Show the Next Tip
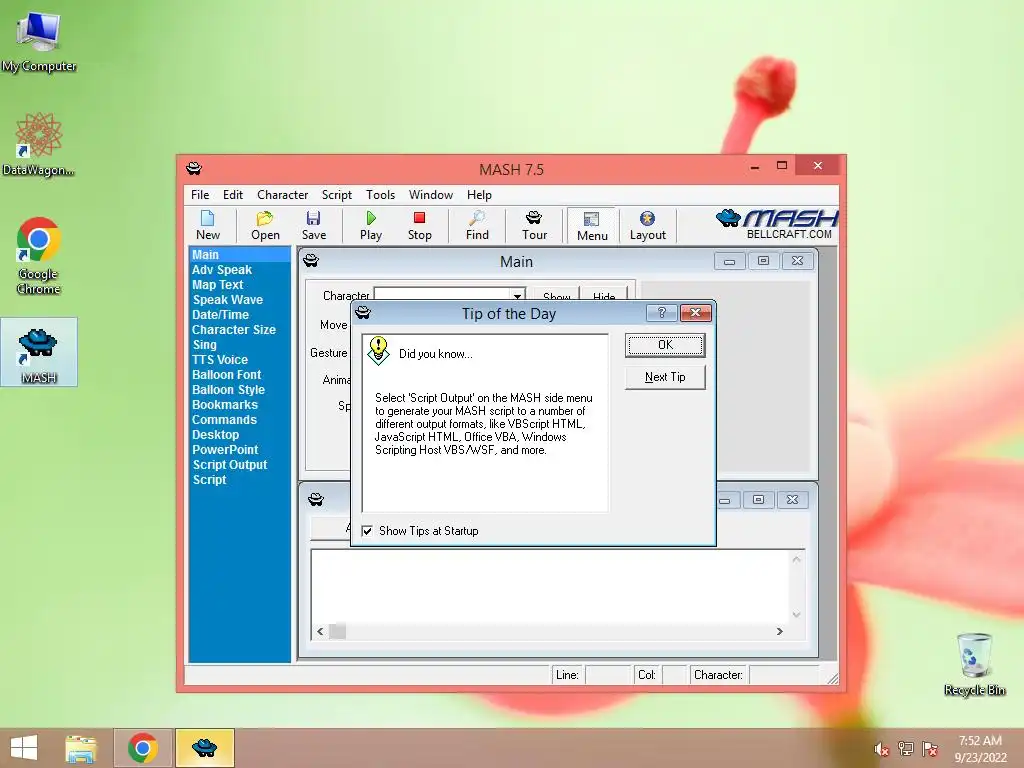1024x768 pixels. 665,377
